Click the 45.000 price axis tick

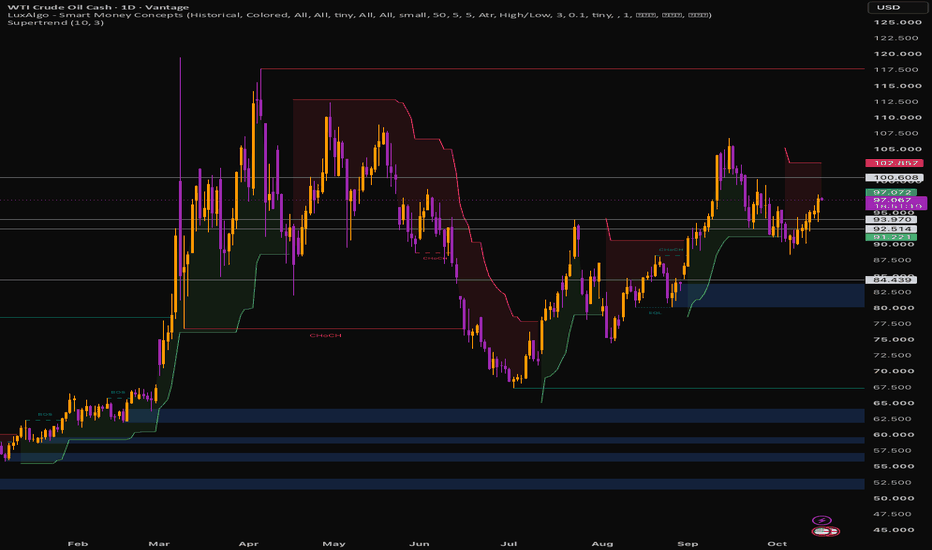coord(894,530)
